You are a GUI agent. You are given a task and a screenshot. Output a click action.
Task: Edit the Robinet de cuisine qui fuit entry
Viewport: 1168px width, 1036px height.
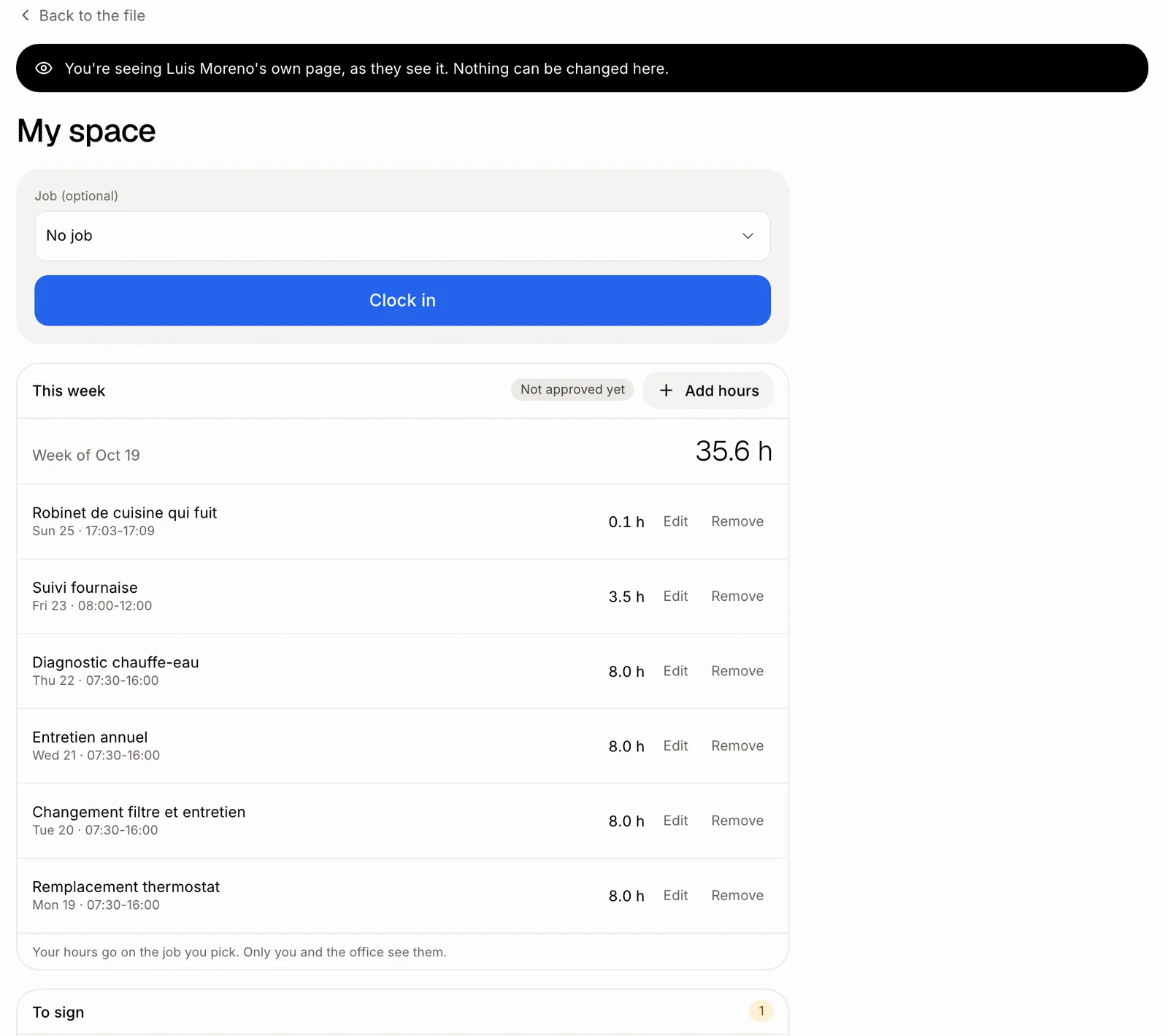click(675, 521)
